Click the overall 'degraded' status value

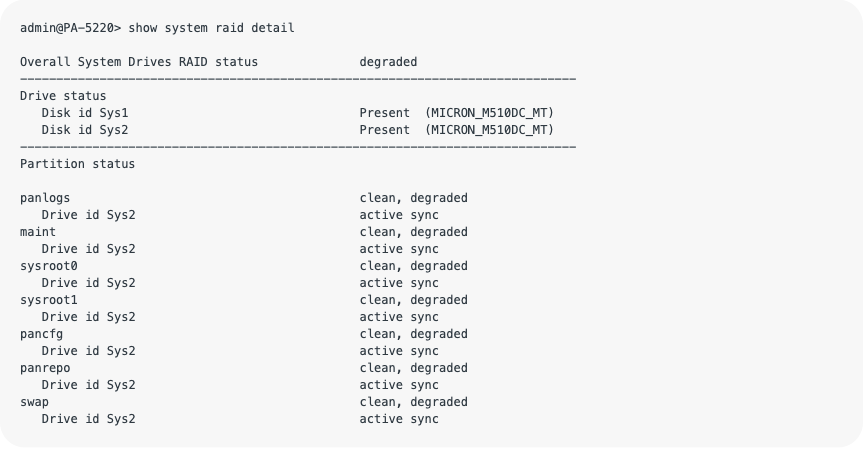click(x=388, y=62)
